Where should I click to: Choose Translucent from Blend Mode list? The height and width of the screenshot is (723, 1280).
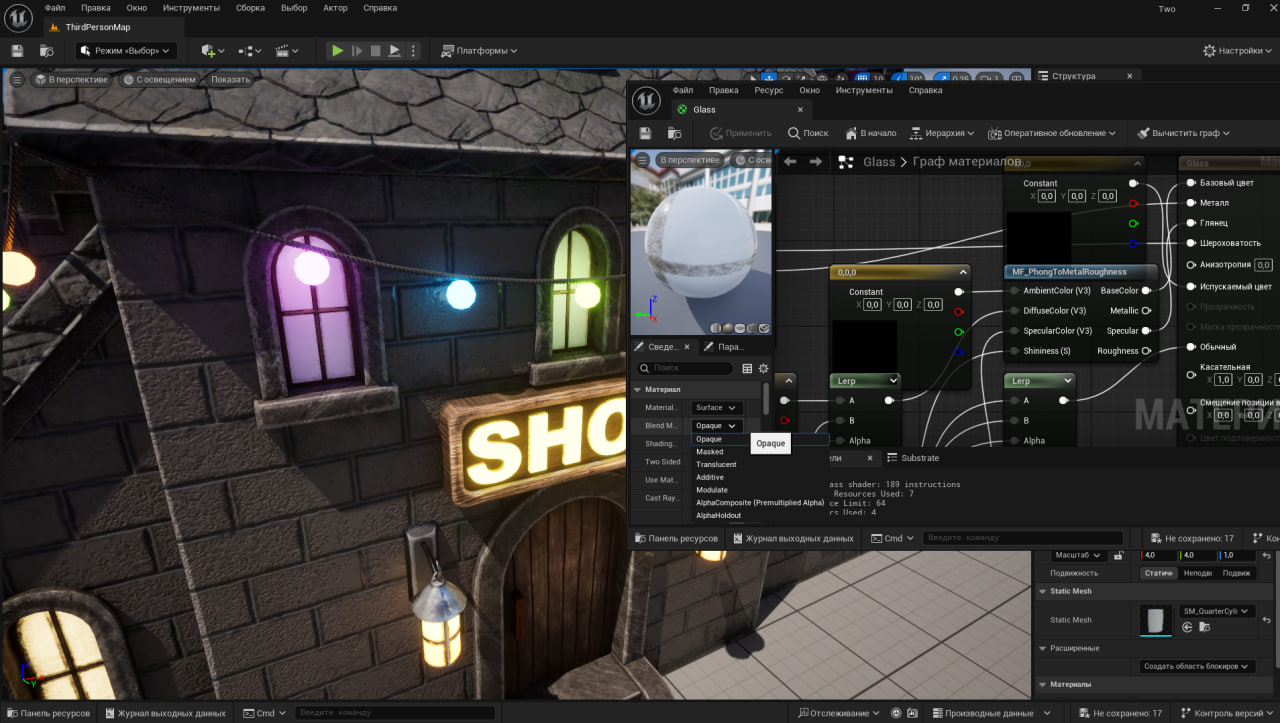click(x=716, y=465)
